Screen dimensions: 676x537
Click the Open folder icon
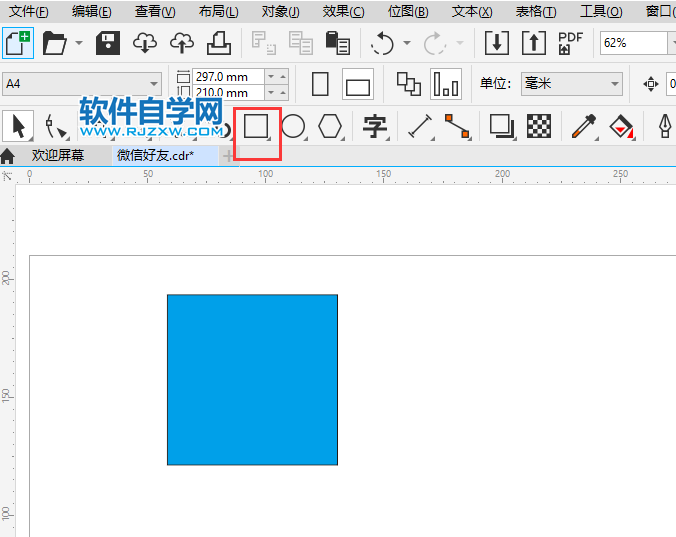(x=55, y=43)
